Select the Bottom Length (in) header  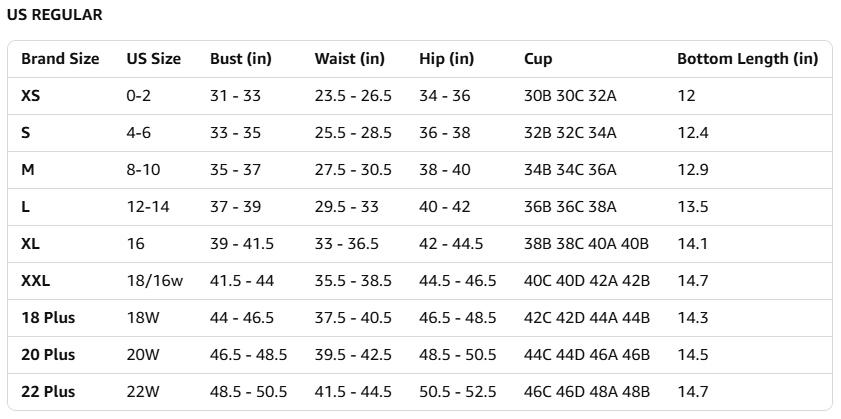click(747, 59)
